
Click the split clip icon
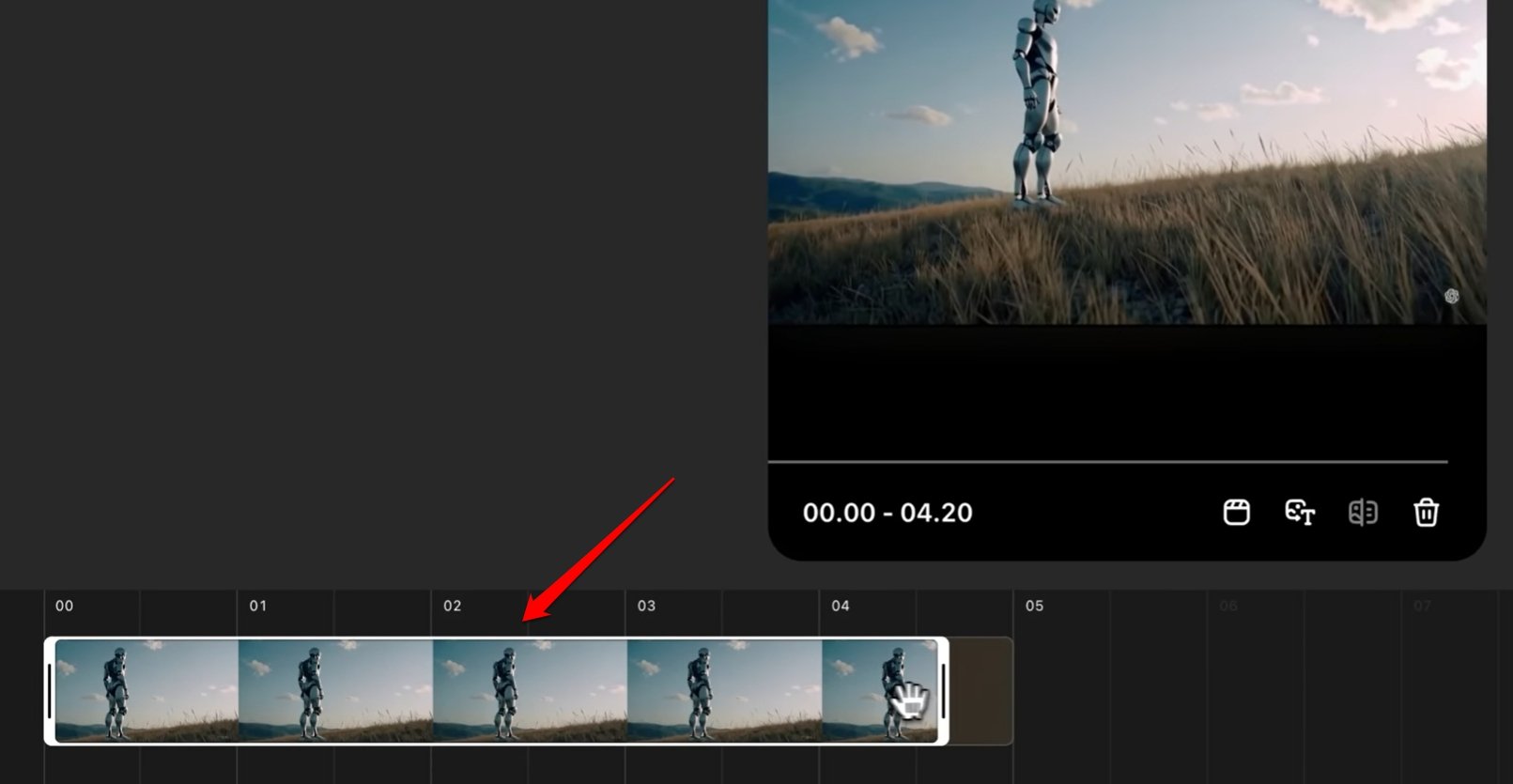[x=1363, y=512]
